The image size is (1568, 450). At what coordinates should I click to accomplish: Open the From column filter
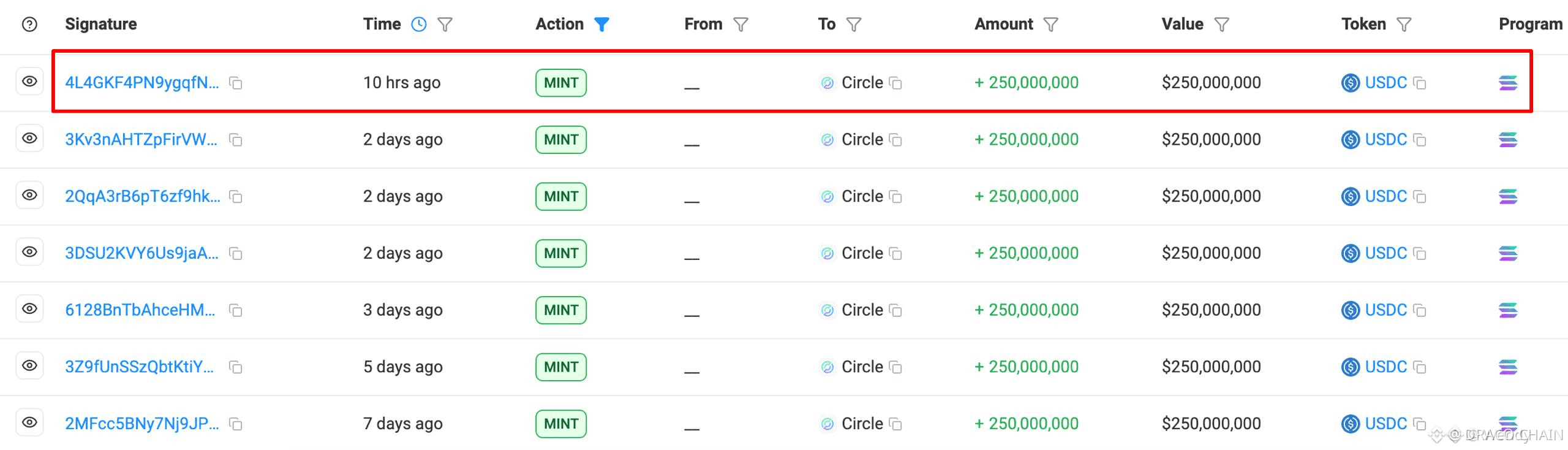pos(741,25)
